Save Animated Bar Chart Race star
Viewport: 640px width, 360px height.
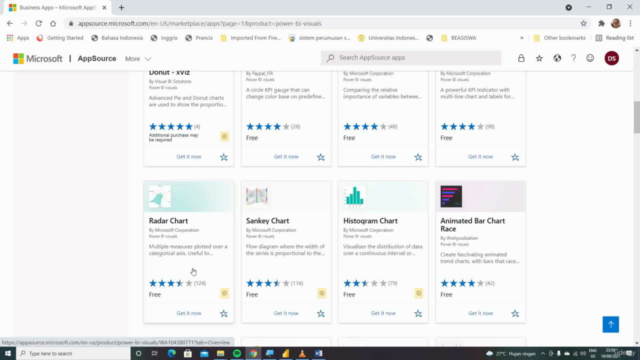pos(515,313)
